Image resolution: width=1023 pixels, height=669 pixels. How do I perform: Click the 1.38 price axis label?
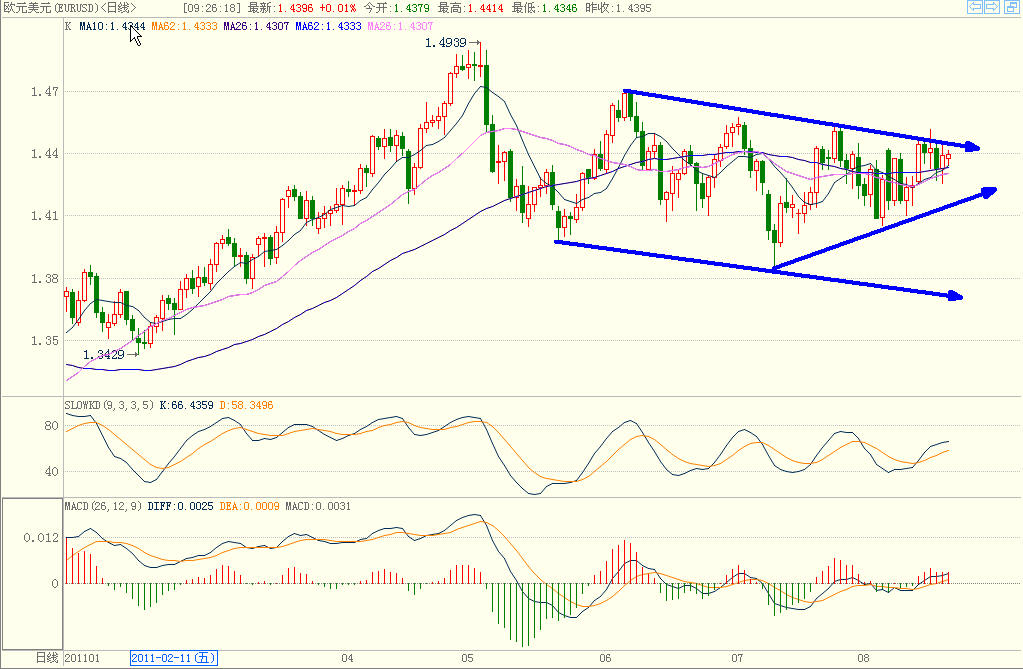coord(44,279)
